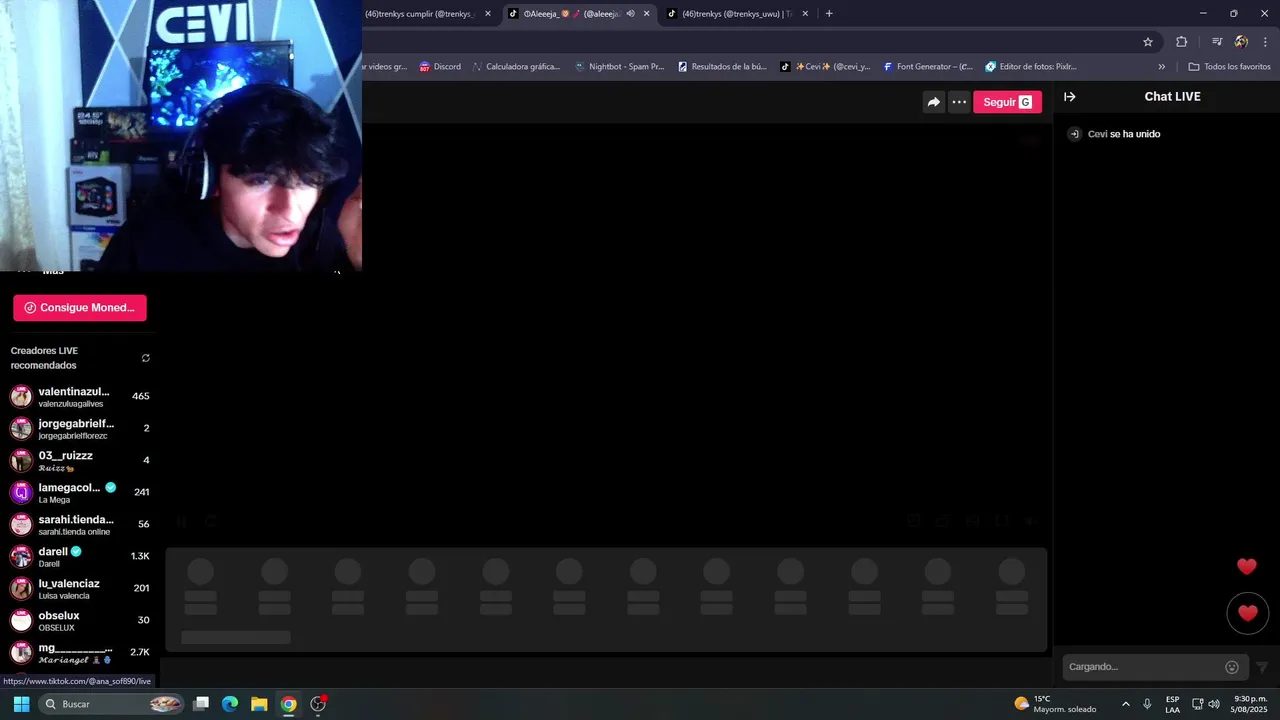Open the Windows Start menu
The image size is (1280, 720).
(x=21, y=704)
